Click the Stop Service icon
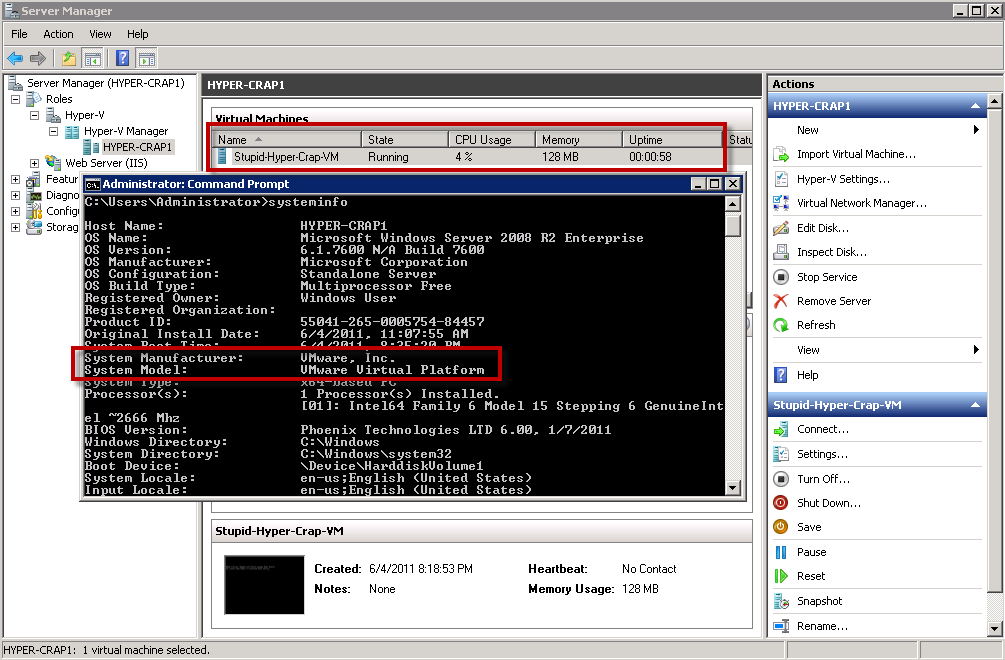This screenshot has height=660, width=1005. 781,277
